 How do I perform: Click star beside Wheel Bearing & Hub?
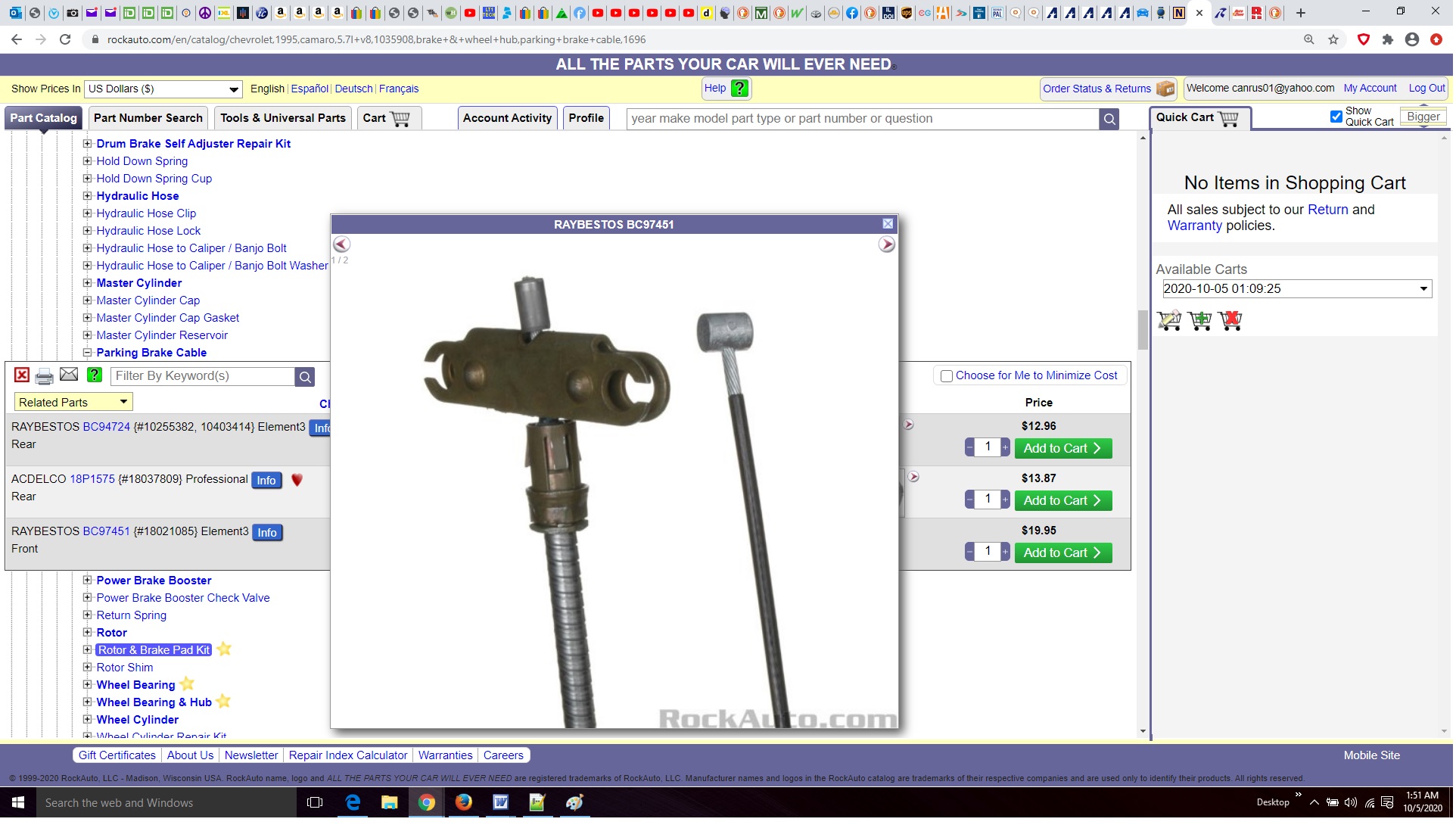pos(224,702)
